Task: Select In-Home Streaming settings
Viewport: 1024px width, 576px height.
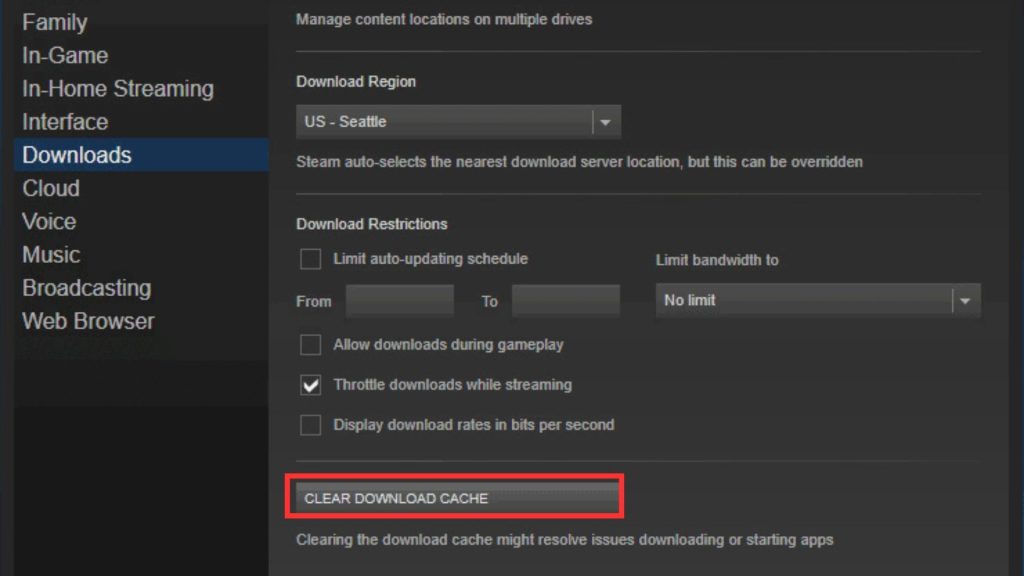Action: (x=117, y=88)
